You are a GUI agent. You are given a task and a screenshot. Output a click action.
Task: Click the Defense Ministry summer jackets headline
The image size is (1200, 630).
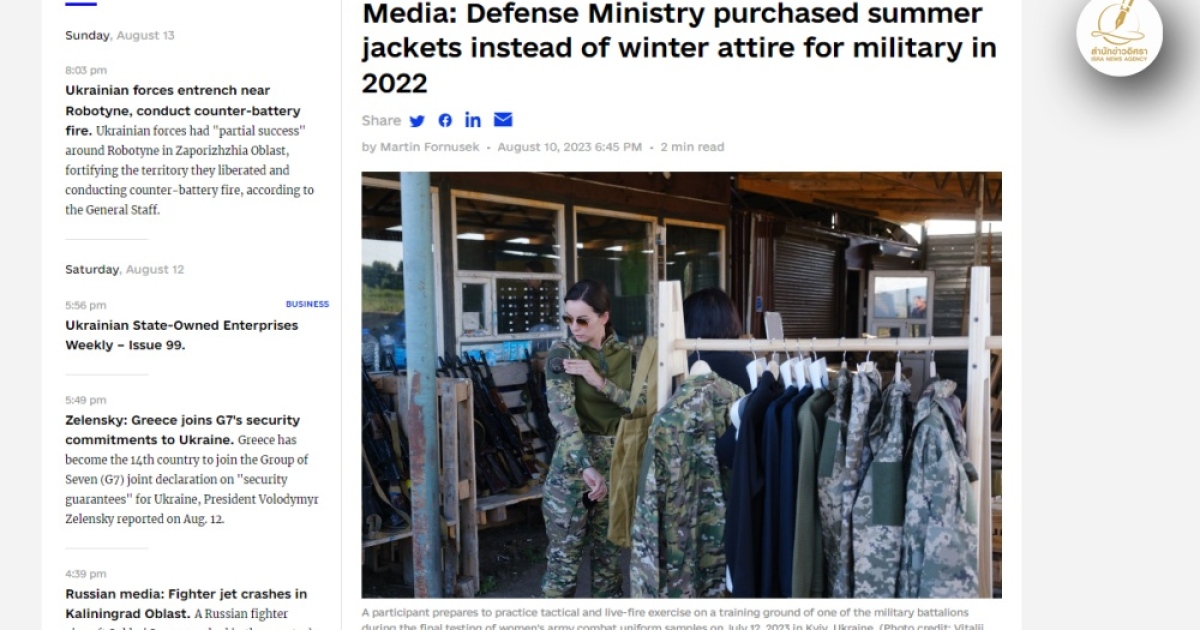point(679,48)
